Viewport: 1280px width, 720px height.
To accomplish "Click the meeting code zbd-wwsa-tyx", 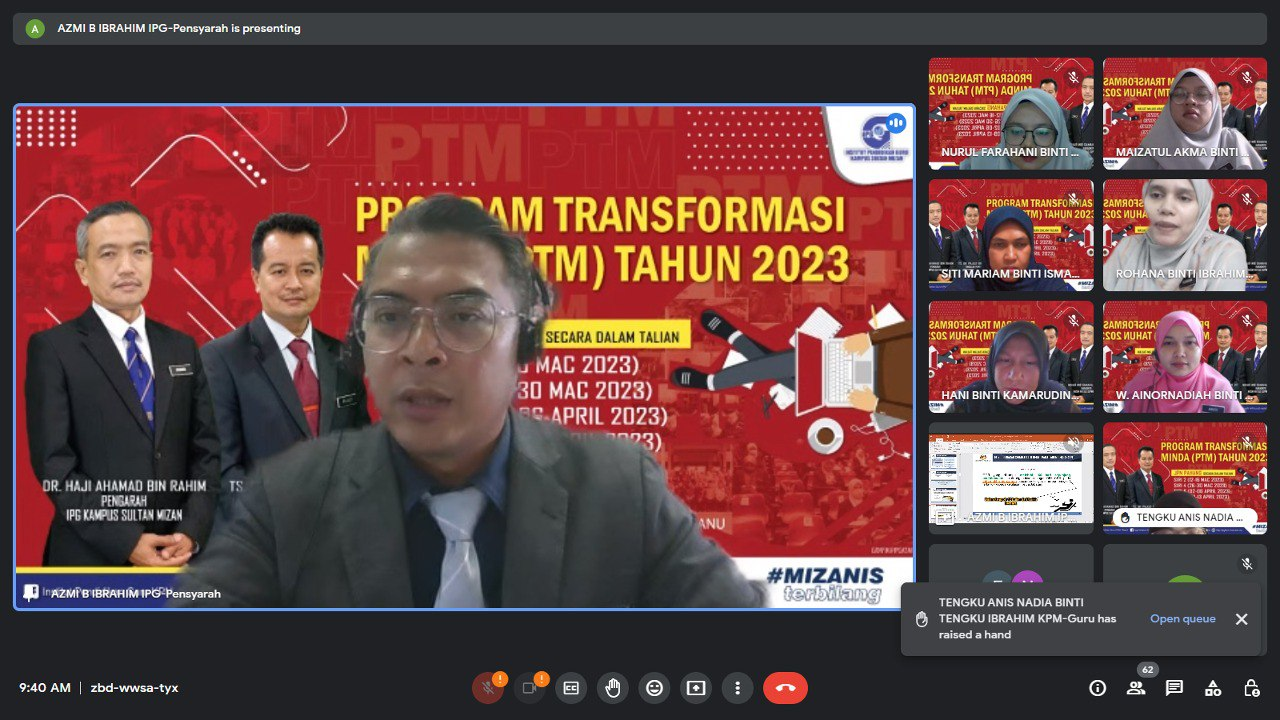I will [135, 688].
